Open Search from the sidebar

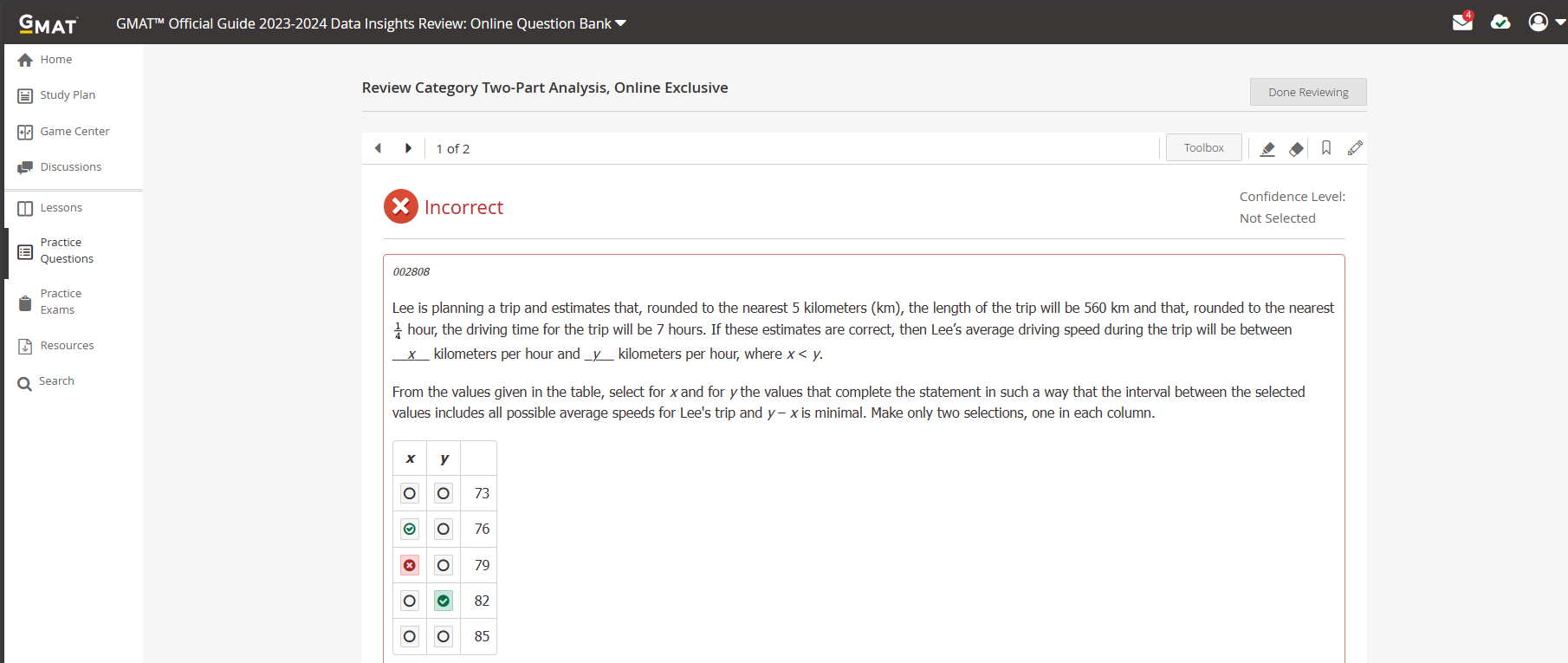(55, 381)
